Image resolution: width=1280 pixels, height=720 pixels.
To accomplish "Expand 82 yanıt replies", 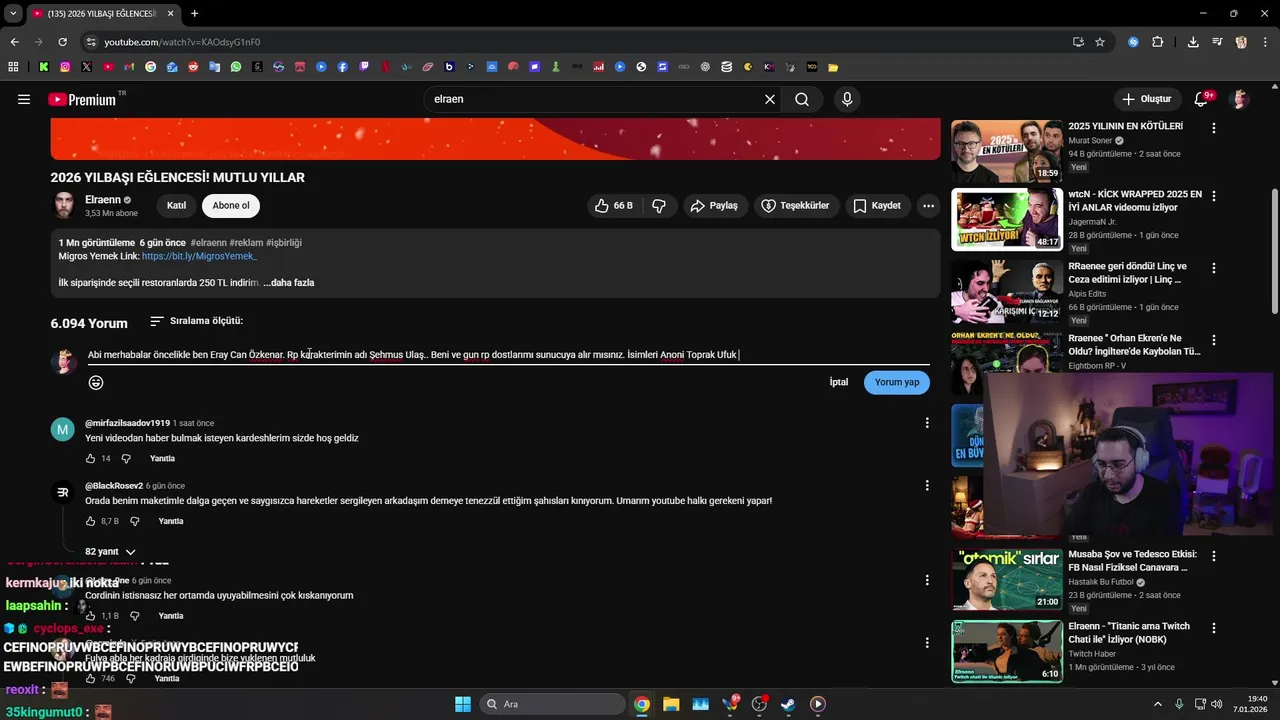I will (110, 552).
